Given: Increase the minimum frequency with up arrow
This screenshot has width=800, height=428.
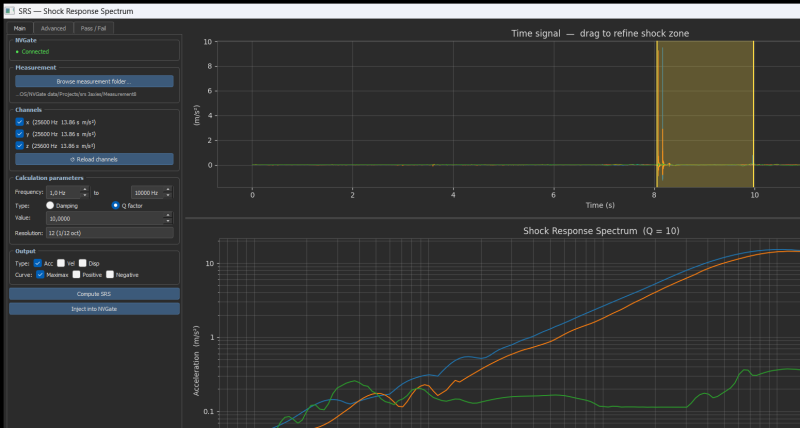Looking at the screenshot, I should (x=85, y=189).
